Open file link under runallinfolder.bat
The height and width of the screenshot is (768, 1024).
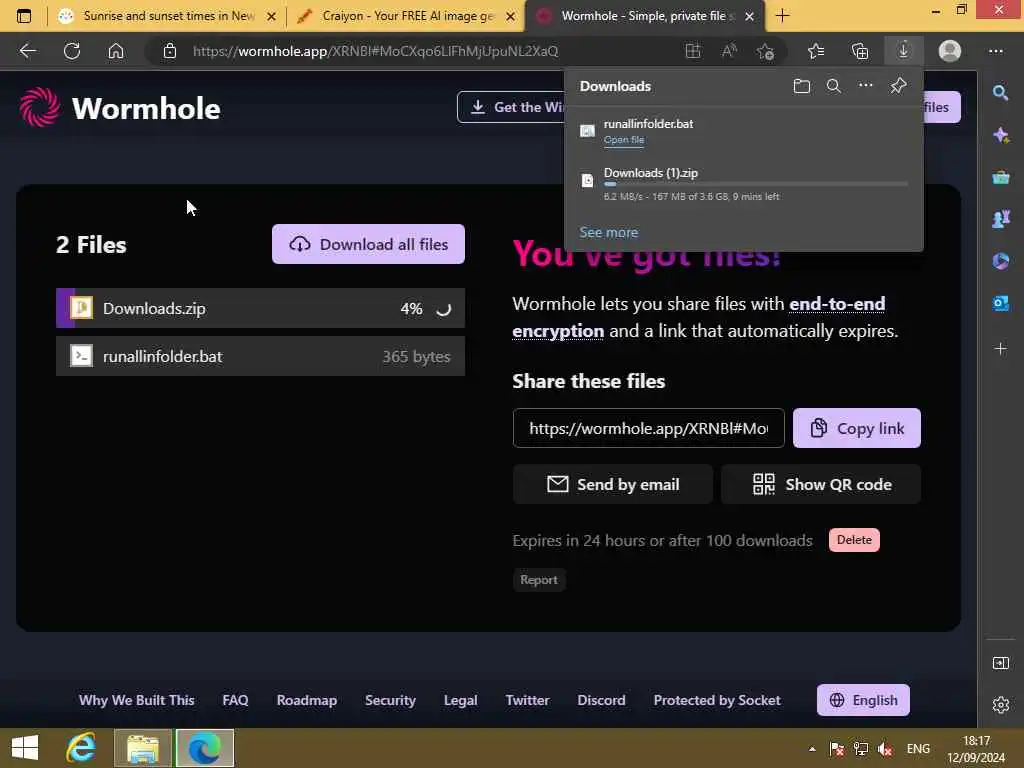click(x=624, y=140)
